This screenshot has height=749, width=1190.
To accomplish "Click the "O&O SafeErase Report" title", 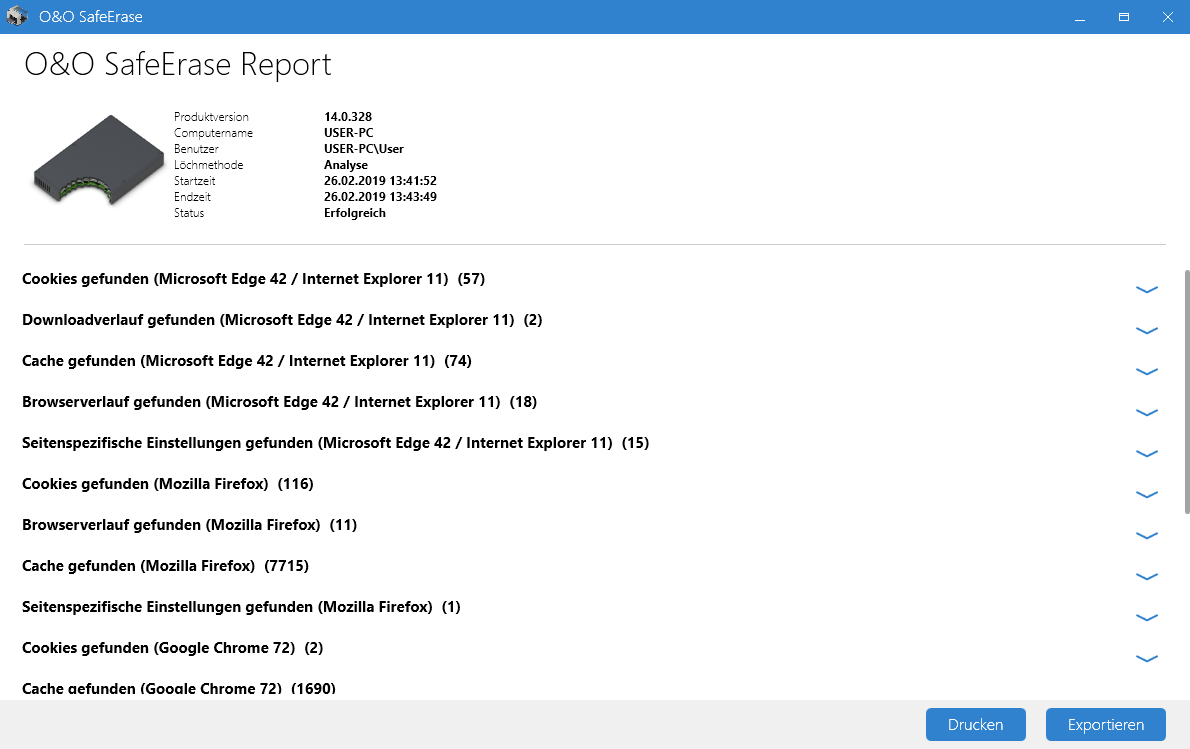I will point(178,65).
